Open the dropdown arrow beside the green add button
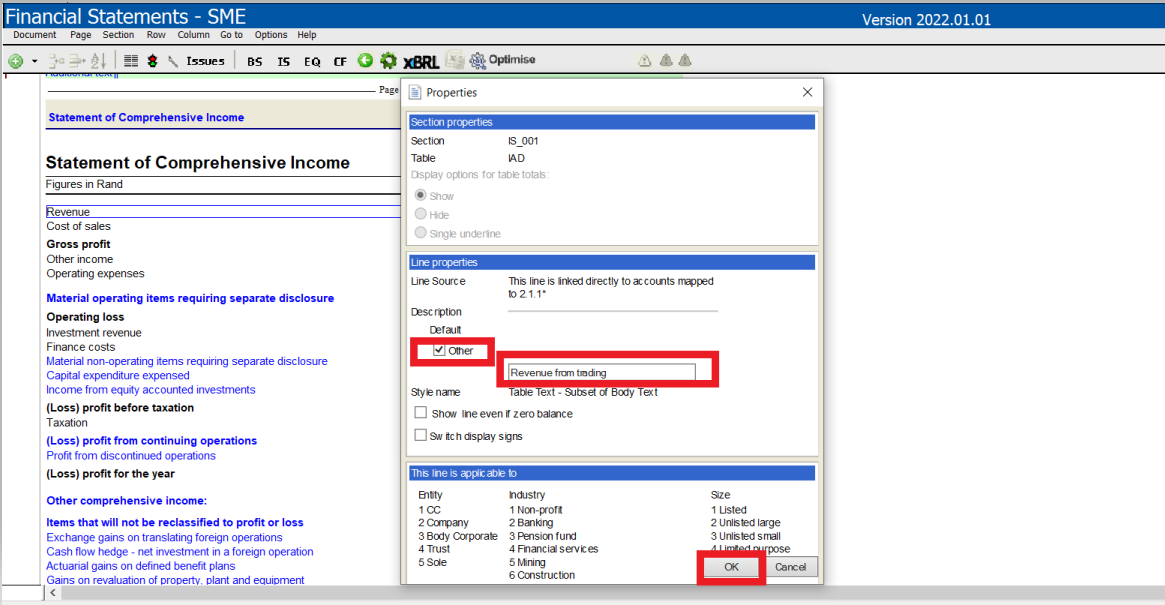1165x605 pixels. coord(34,61)
